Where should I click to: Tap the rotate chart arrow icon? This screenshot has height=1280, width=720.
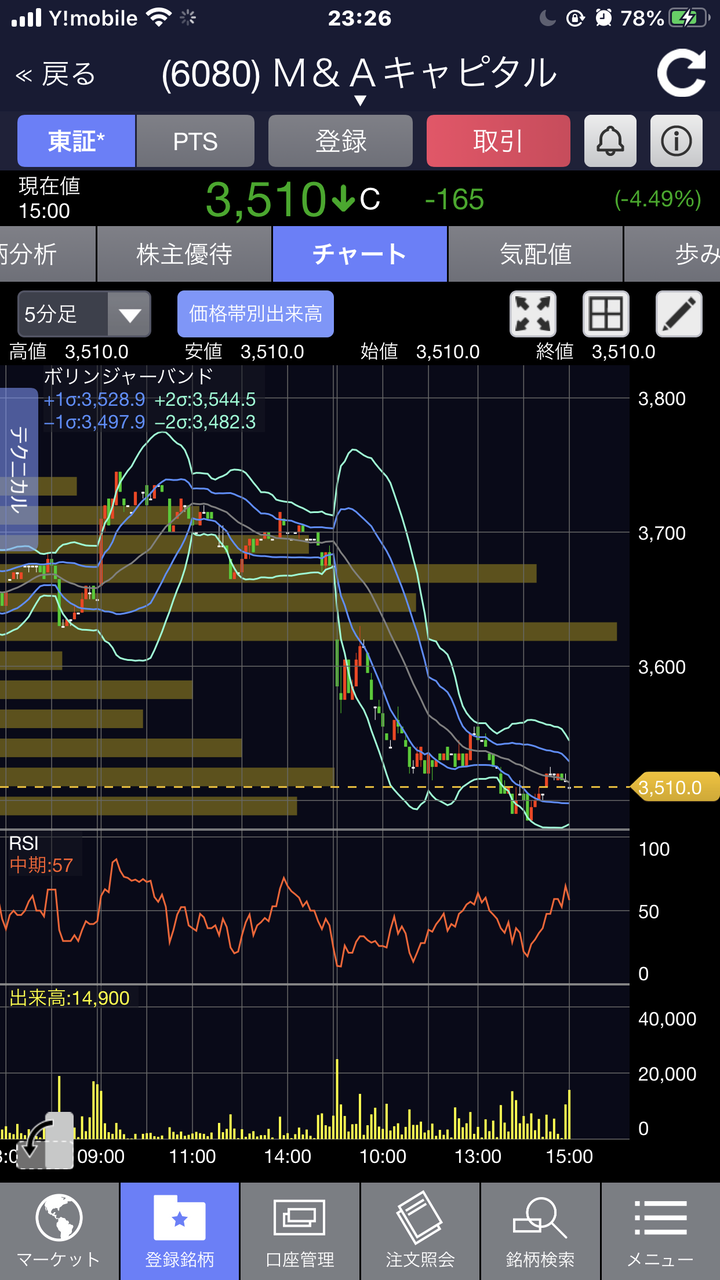point(47,1141)
